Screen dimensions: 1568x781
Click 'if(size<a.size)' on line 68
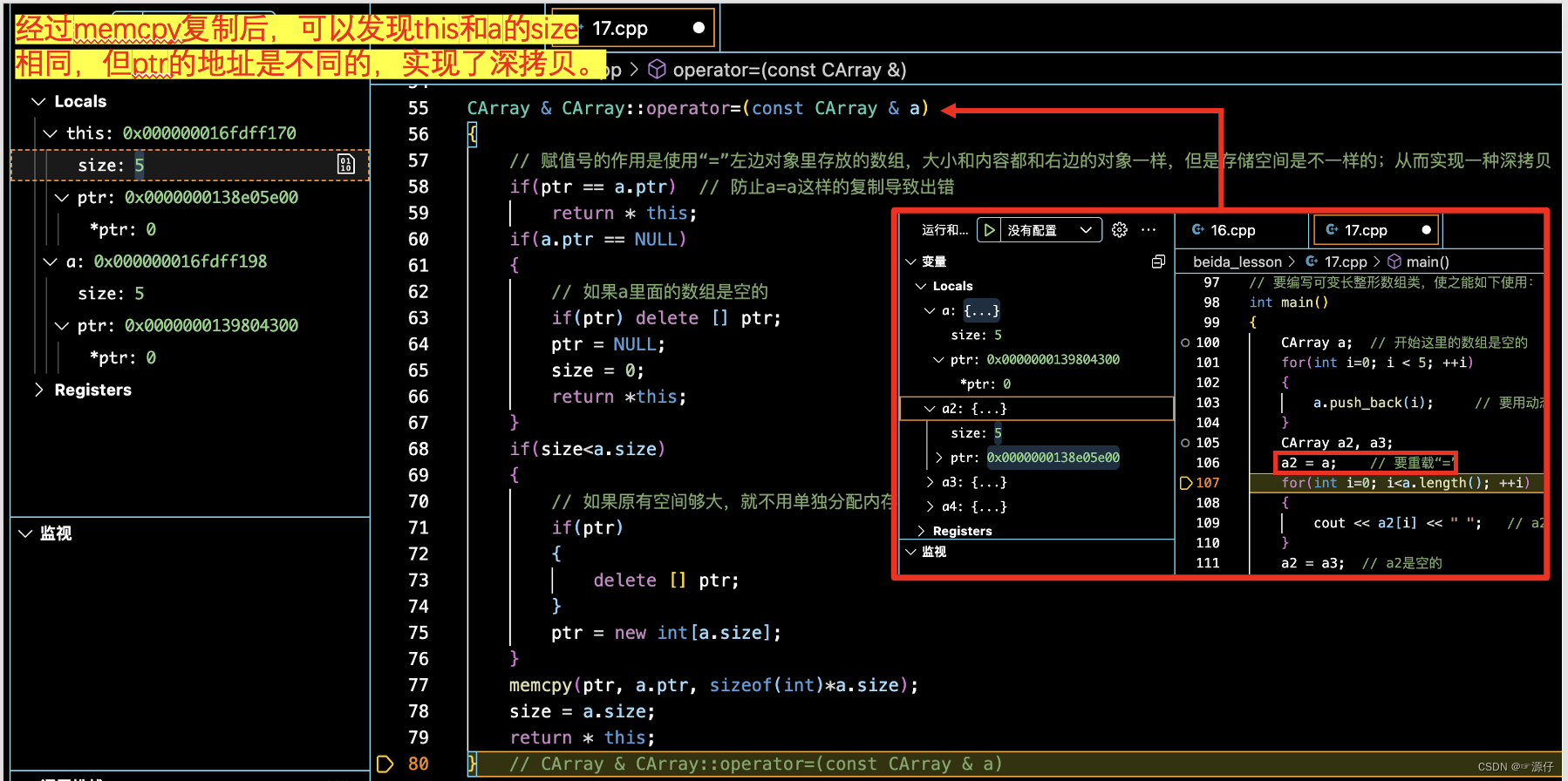tap(588, 449)
